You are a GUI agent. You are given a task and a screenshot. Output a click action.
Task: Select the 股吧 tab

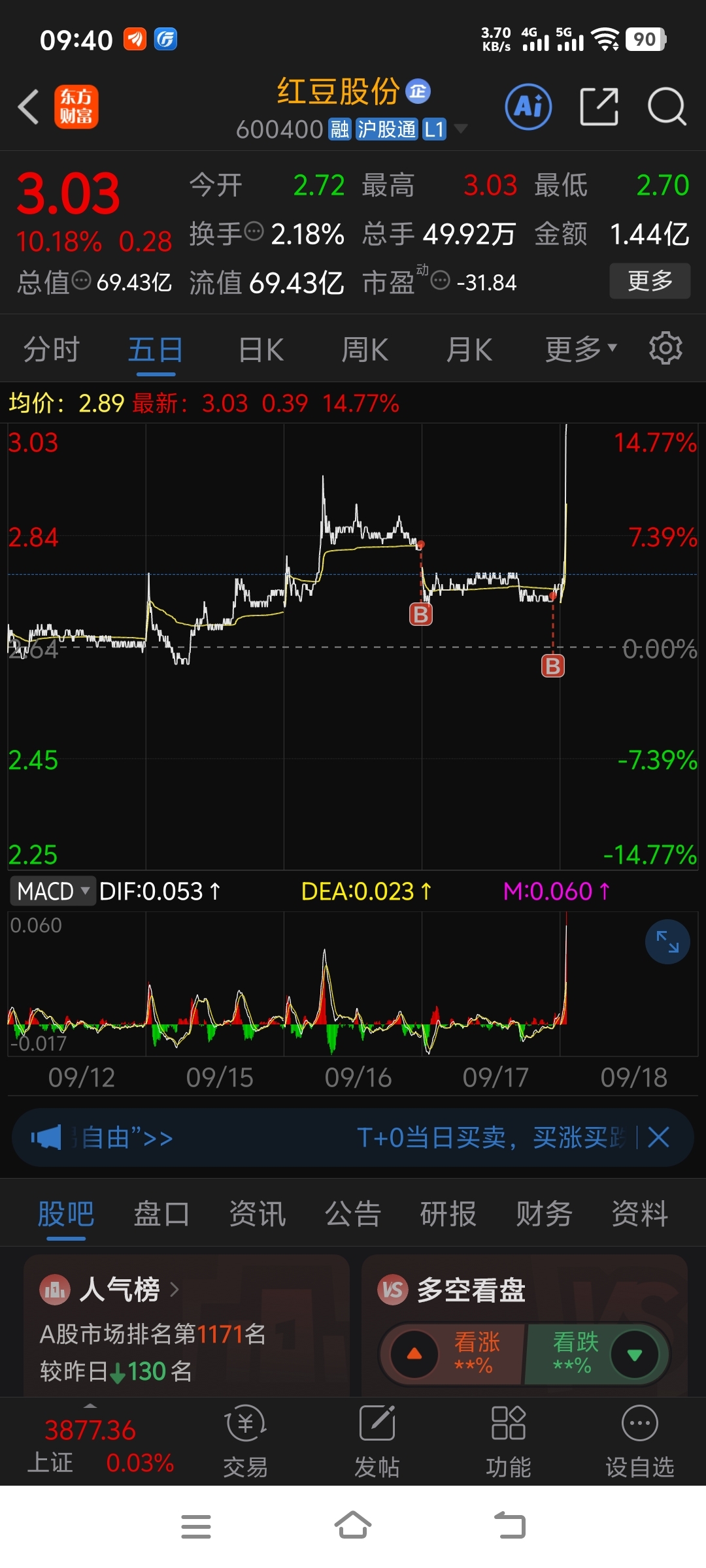coord(66,1215)
